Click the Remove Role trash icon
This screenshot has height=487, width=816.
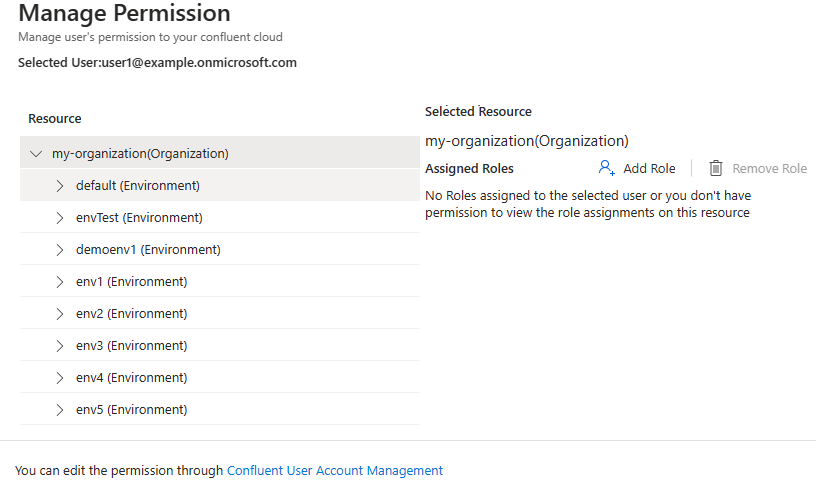click(x=716, y=168)
